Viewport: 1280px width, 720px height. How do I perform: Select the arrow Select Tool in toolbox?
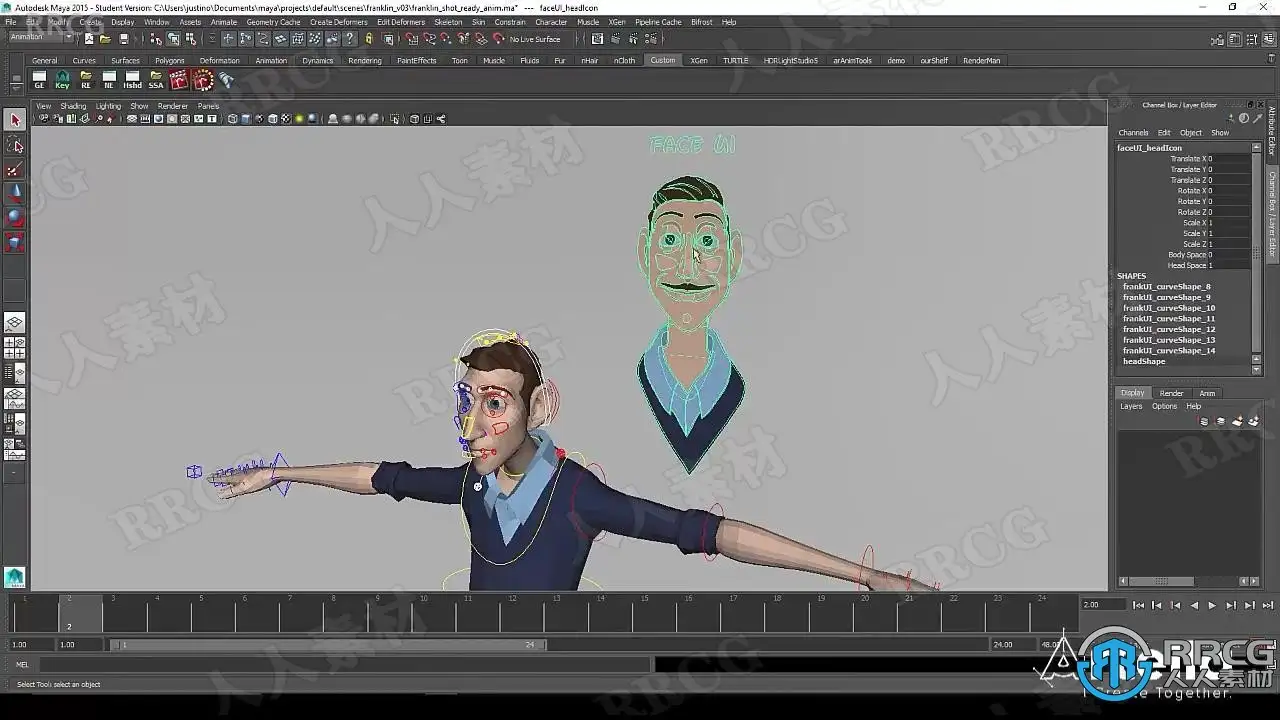[x=14, y=120]
